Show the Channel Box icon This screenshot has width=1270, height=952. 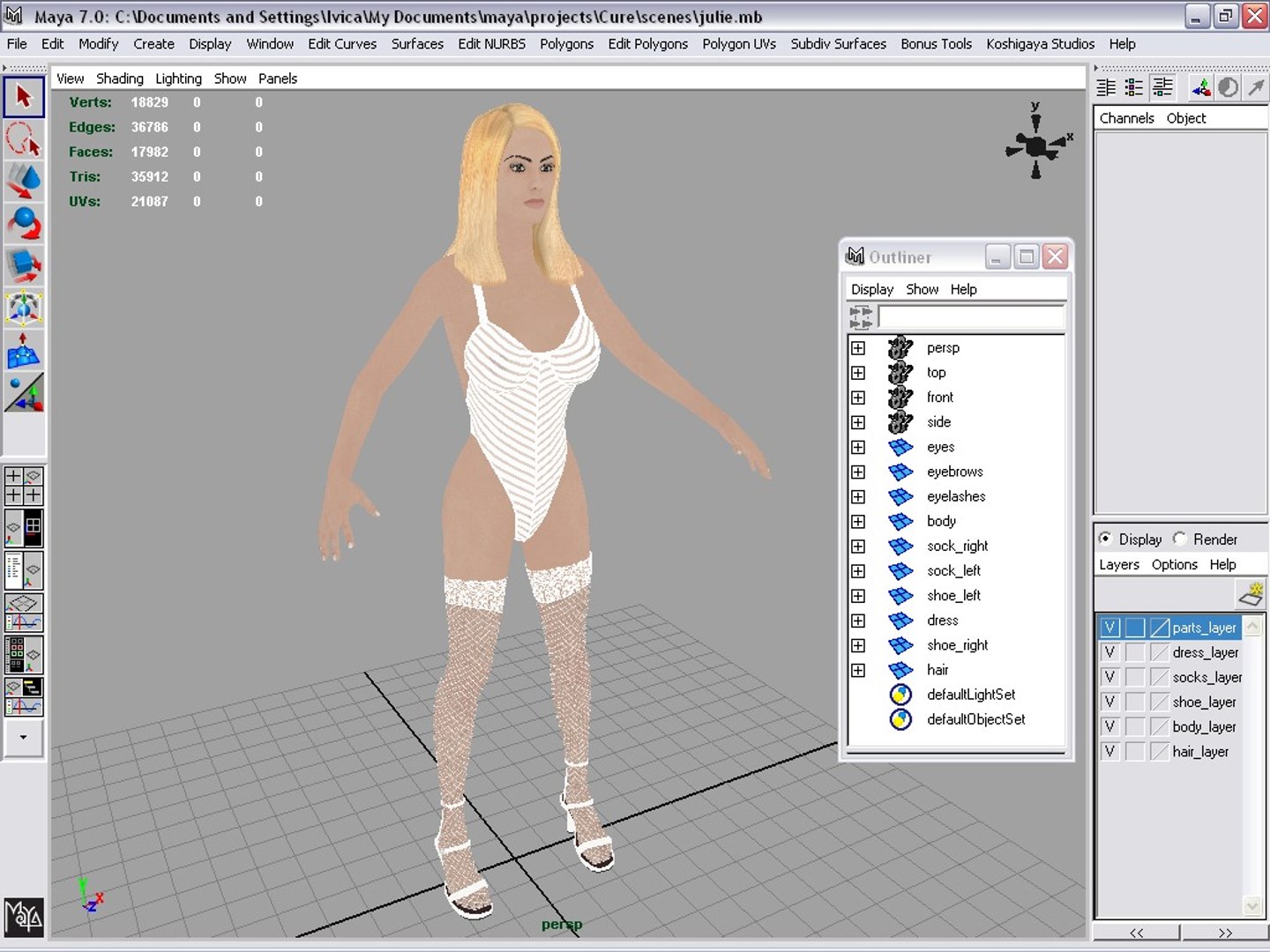1163,87
